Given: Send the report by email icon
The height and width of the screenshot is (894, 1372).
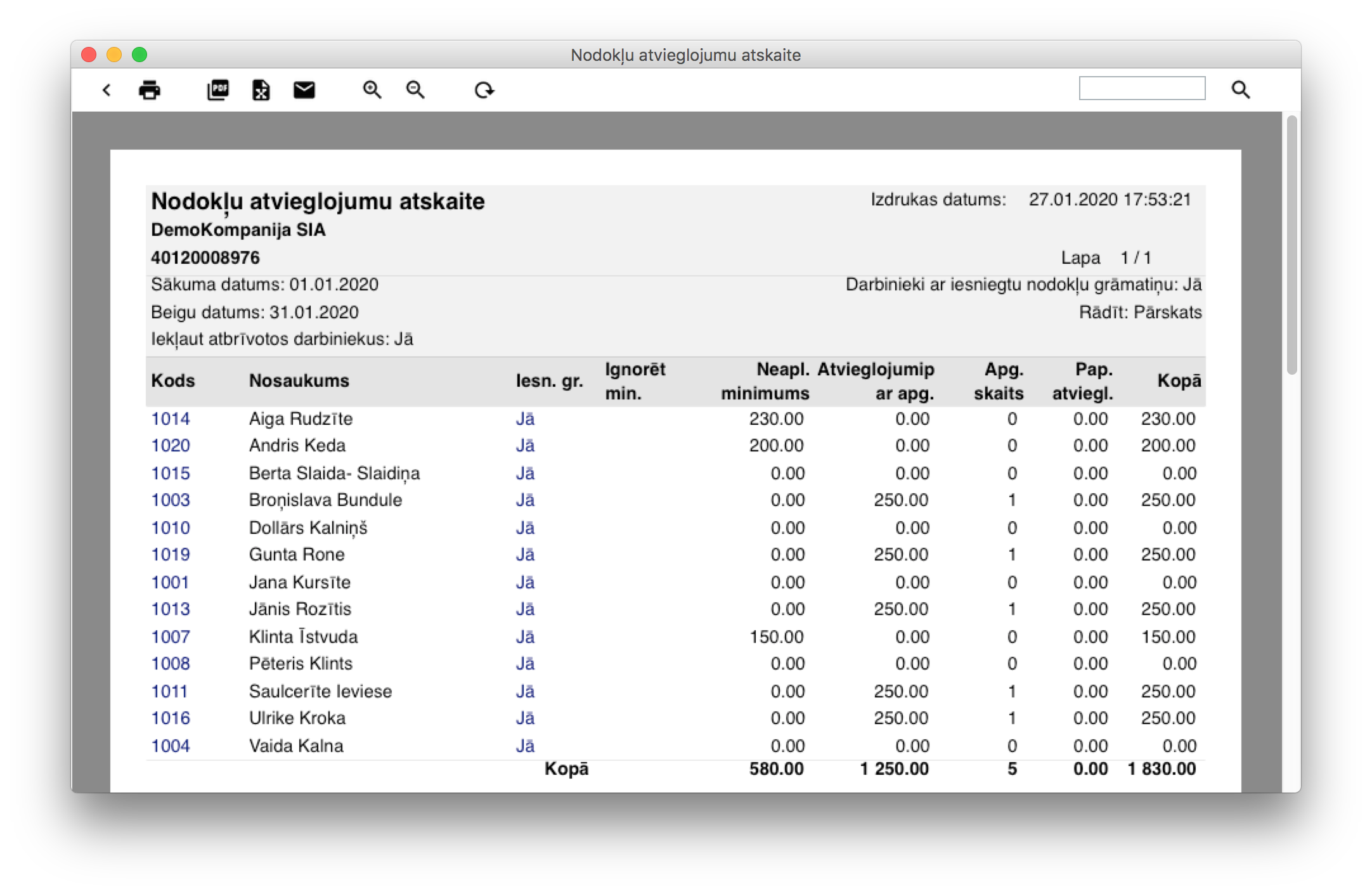Looking at the screenshot, I should click(x=304, y=90).
